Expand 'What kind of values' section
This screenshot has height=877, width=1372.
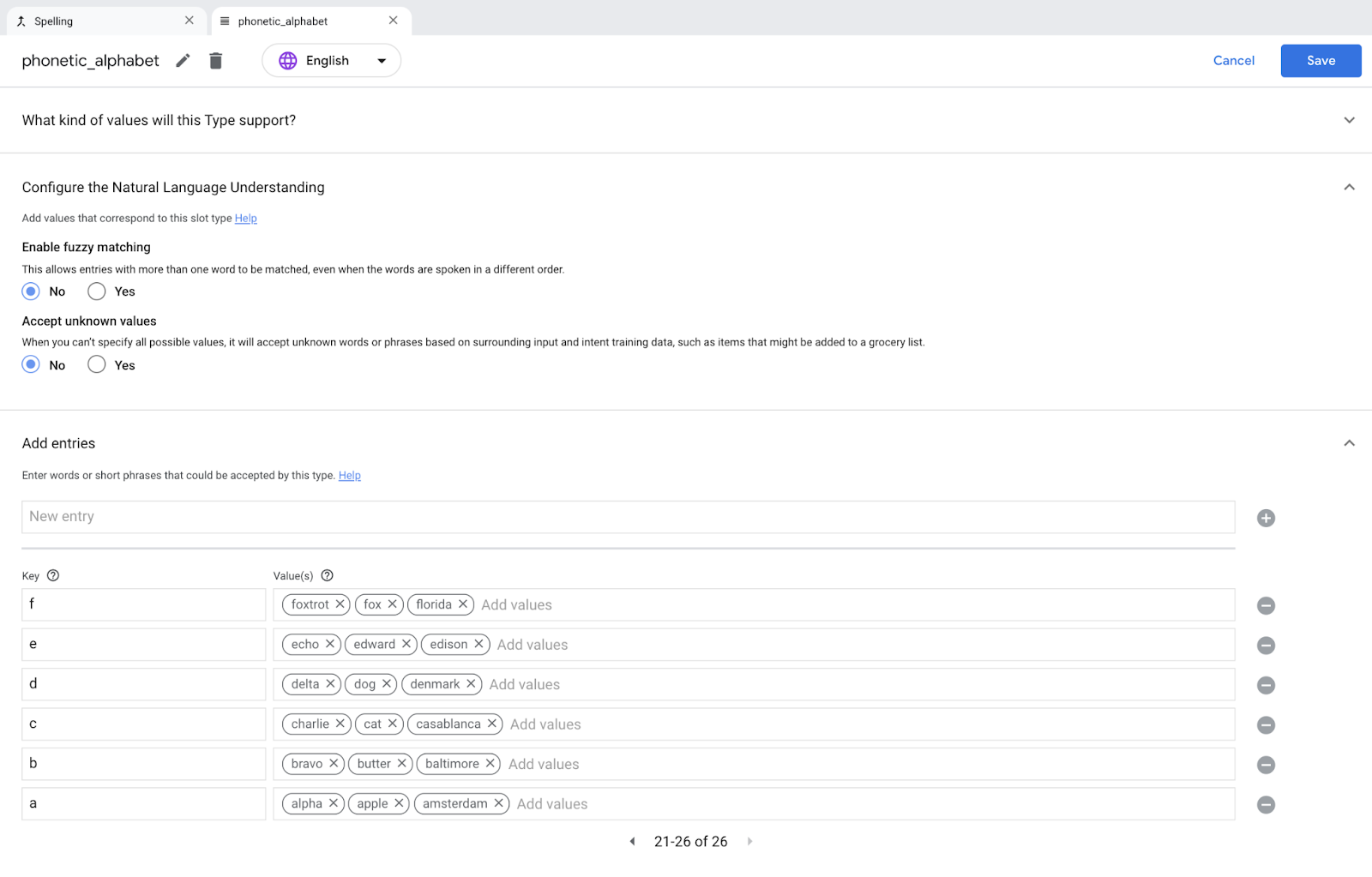1349,121
